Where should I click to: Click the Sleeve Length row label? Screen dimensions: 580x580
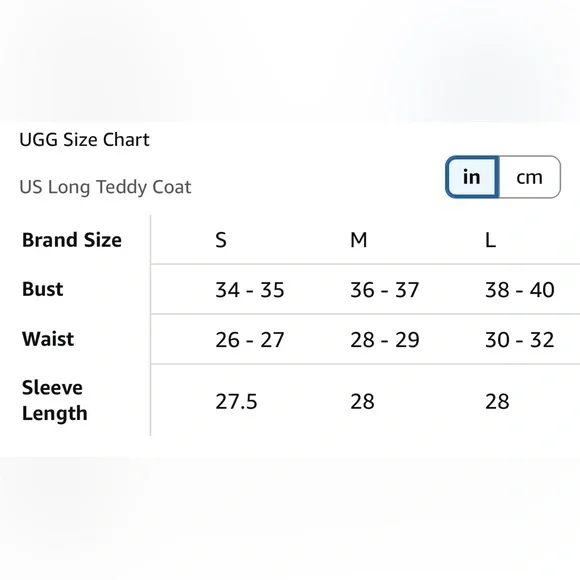(x=55, y=400)
